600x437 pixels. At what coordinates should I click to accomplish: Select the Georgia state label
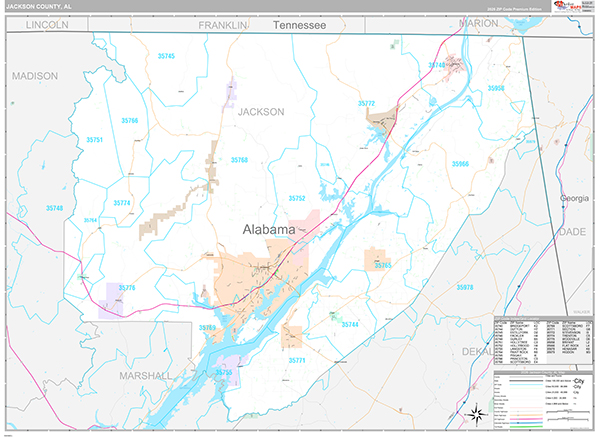point(574,198)
